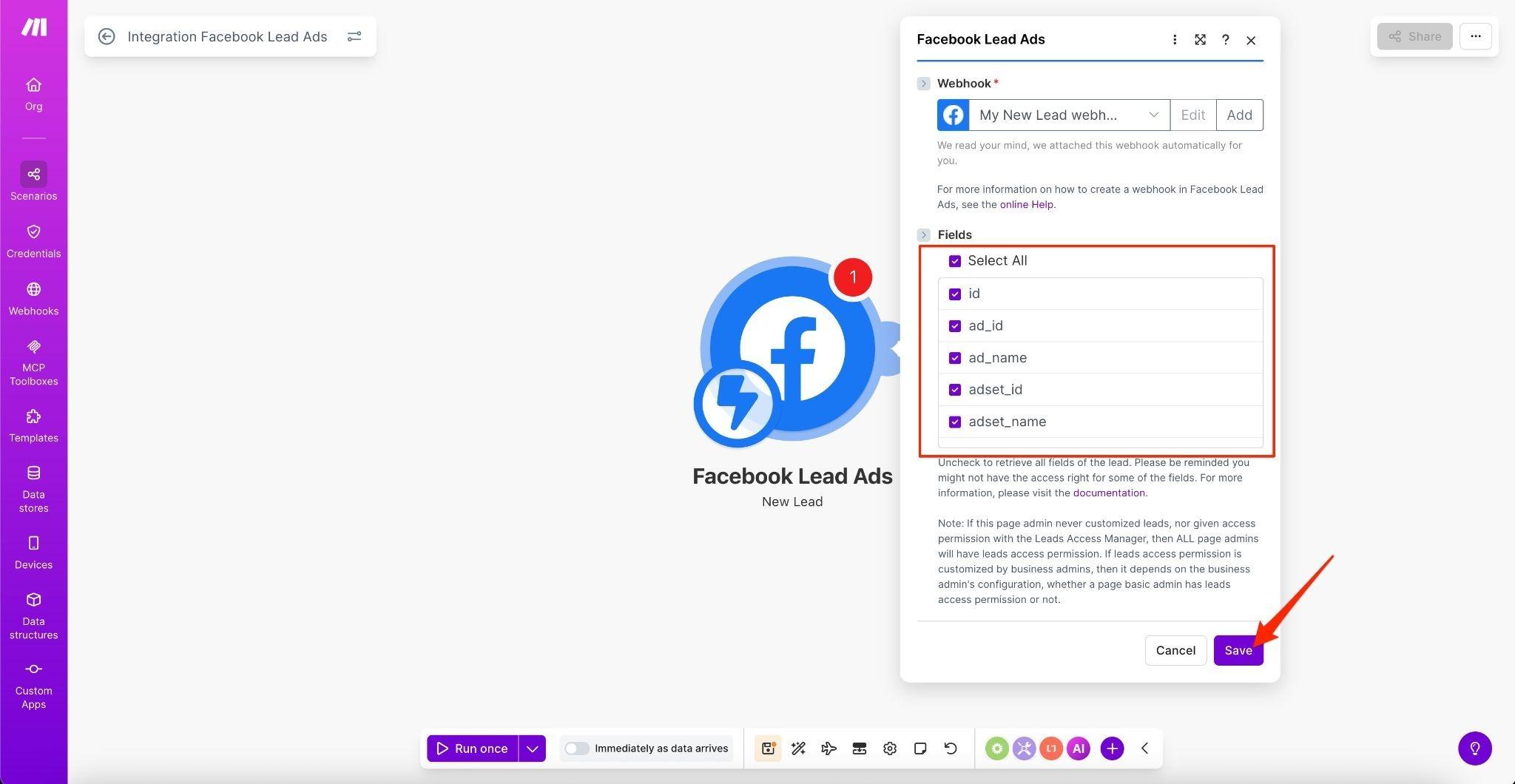The image size is (1515, 784).
Task: Uncheck the ad_name field checkbox
Action: pyautogui.click(x=955, y=358)
